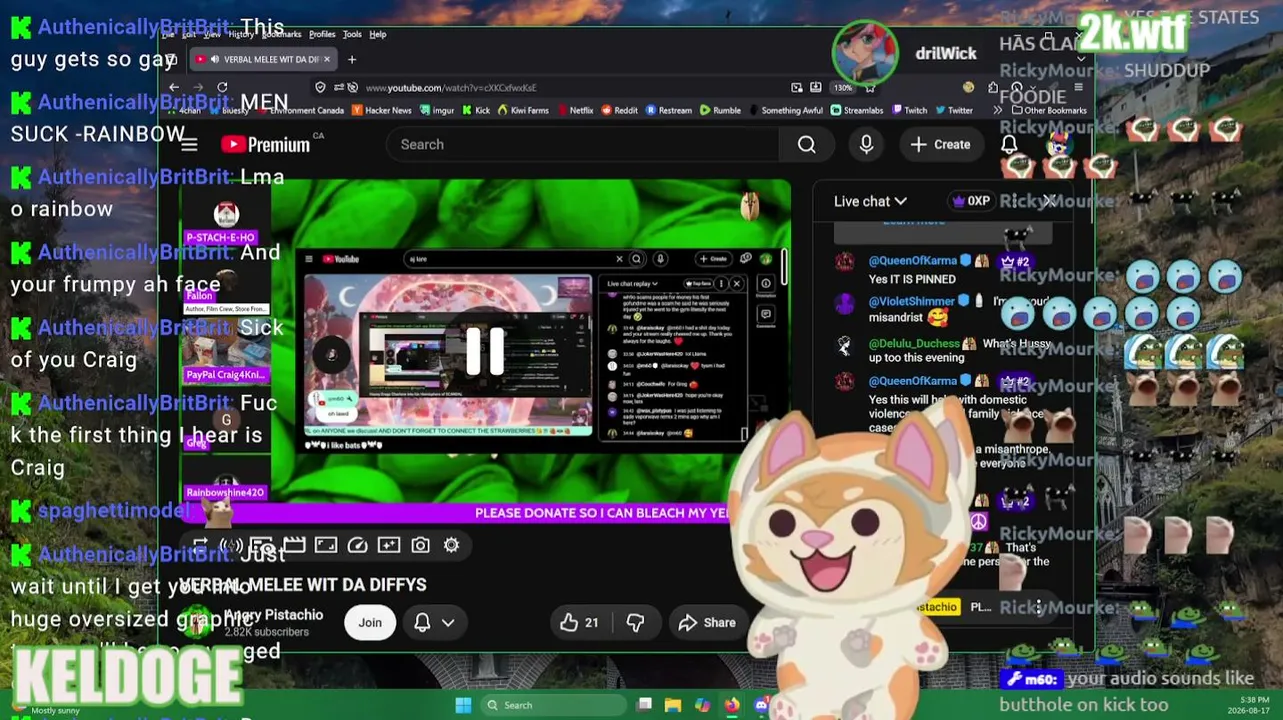The image size is (1283, 720).
Task: Join the Angry Pistachio channel
Action: [x=370, y=622]
